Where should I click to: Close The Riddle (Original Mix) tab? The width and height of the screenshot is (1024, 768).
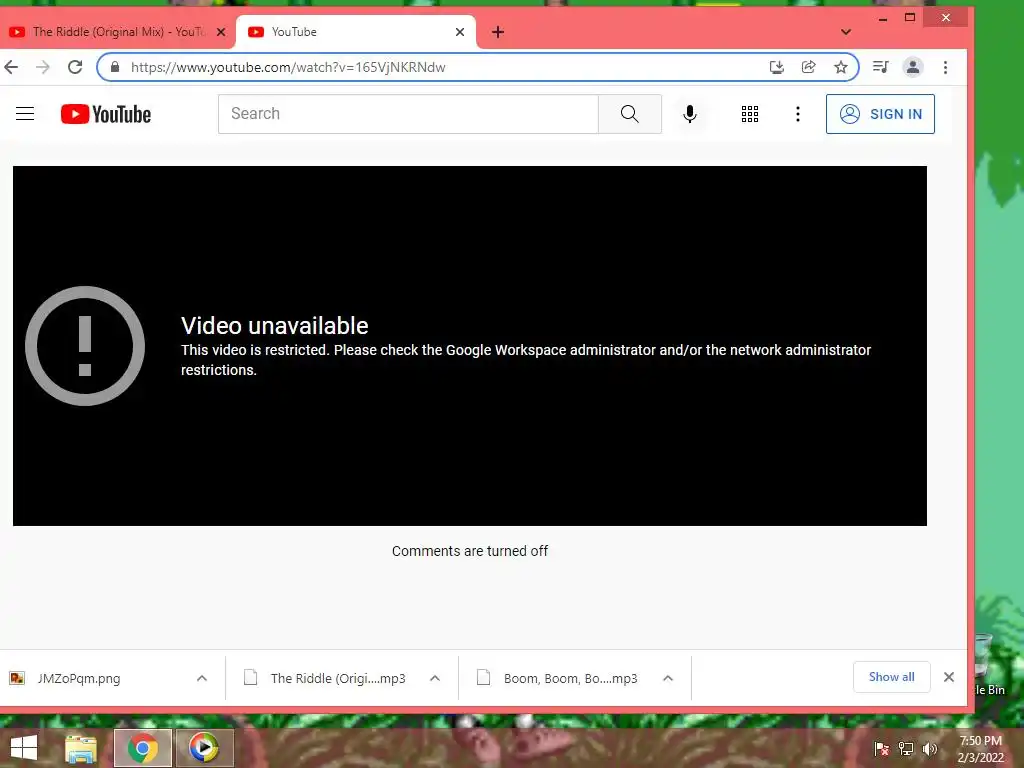pos(221,32)
